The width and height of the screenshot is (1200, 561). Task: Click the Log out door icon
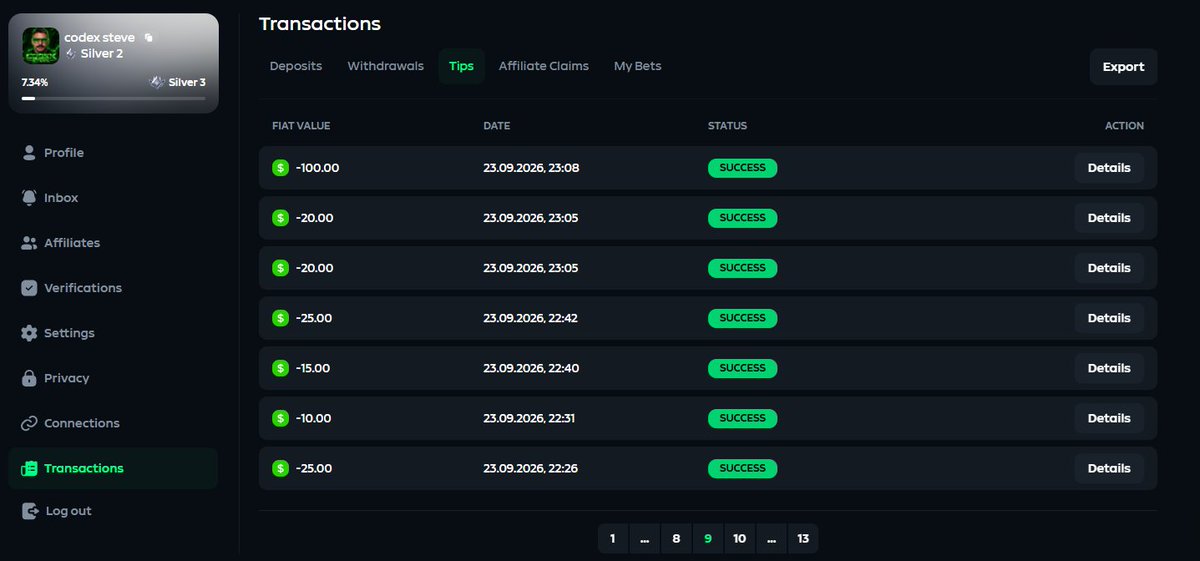coord(29,511)
